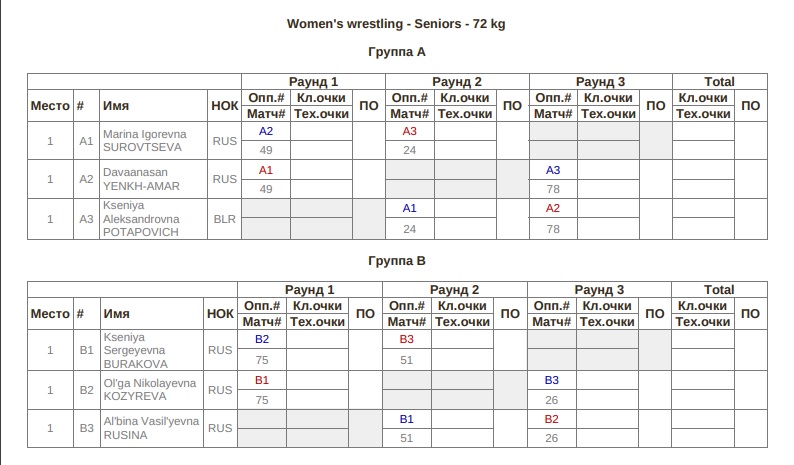Click opponent B3 link in Burakova's Round 2
The height and width of the screenshot is (465, 794).
point(406,339)
